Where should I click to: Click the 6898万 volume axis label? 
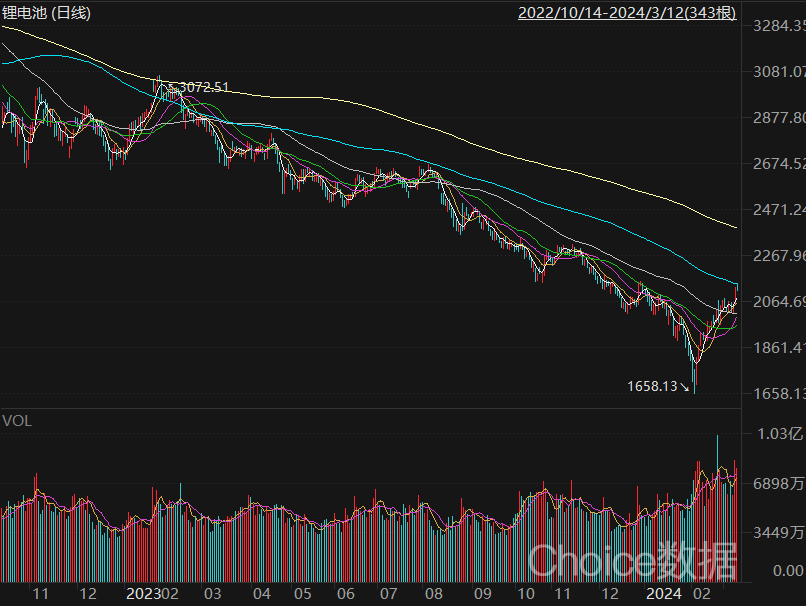[x=780, y=484]
